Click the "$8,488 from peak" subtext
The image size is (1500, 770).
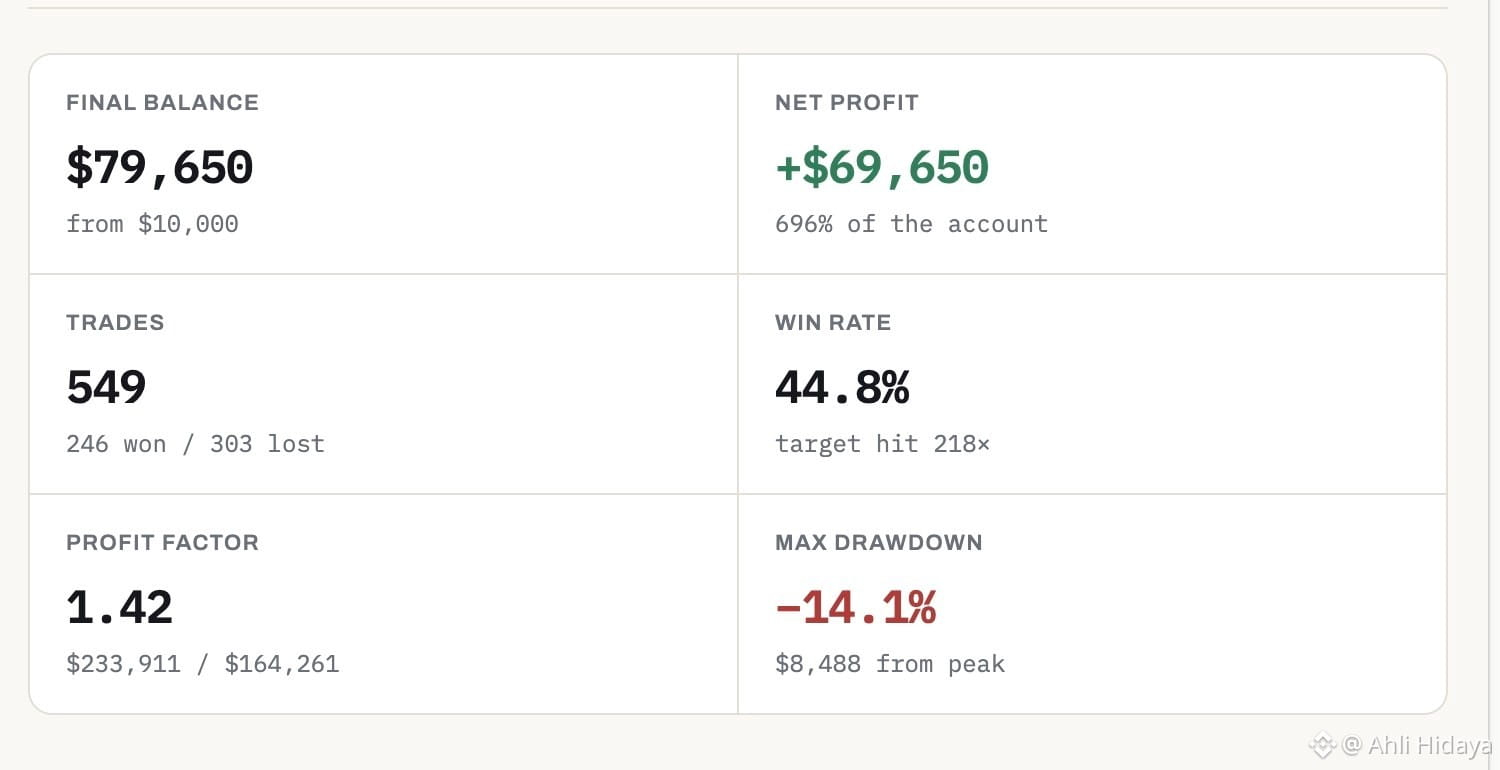tap(890, 664)
